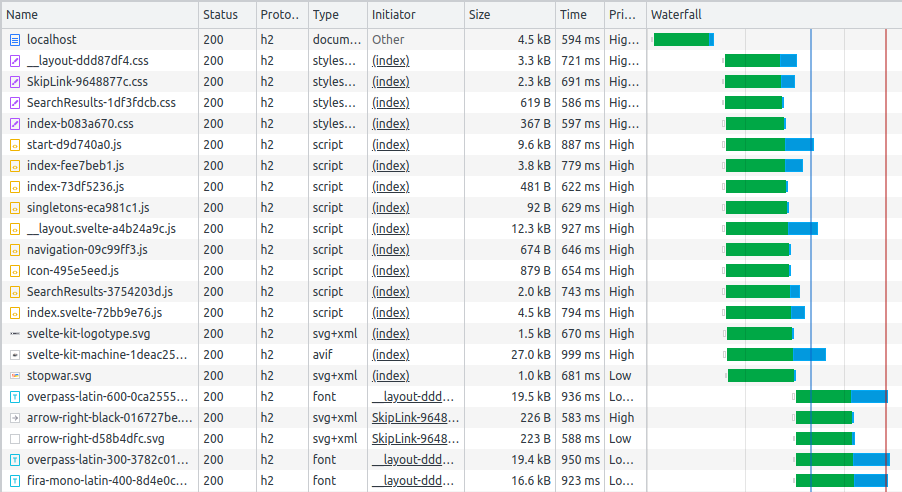Open the SkipLink-9648 initiator link for arrow-right-black
This screenshot has width=902, height=492.
tap(415, 418)
